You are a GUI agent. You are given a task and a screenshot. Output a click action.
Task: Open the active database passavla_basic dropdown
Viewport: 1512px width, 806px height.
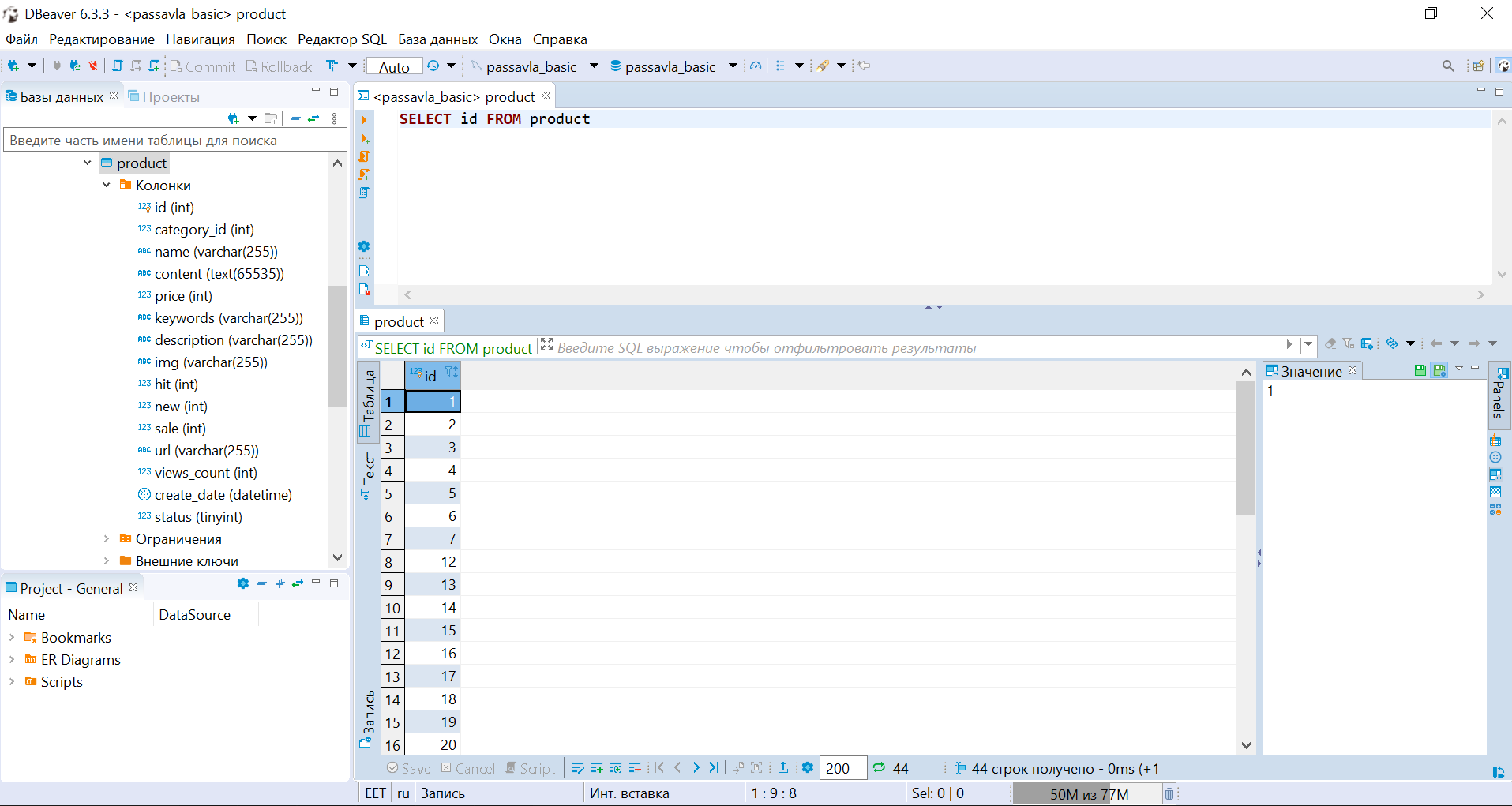coord(733,66)
